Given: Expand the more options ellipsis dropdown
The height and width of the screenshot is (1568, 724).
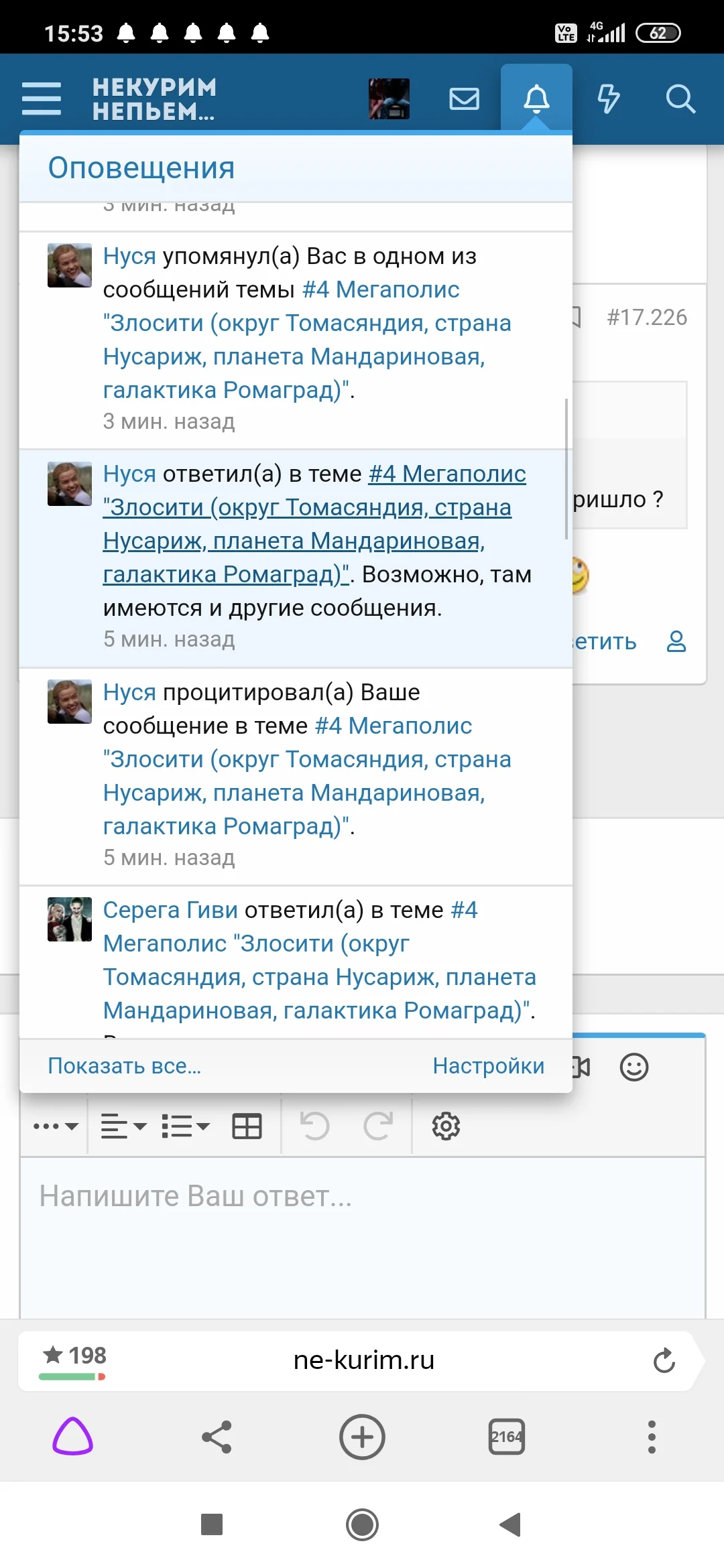Looking at the screenshot, I should (x=56, y=1126).
